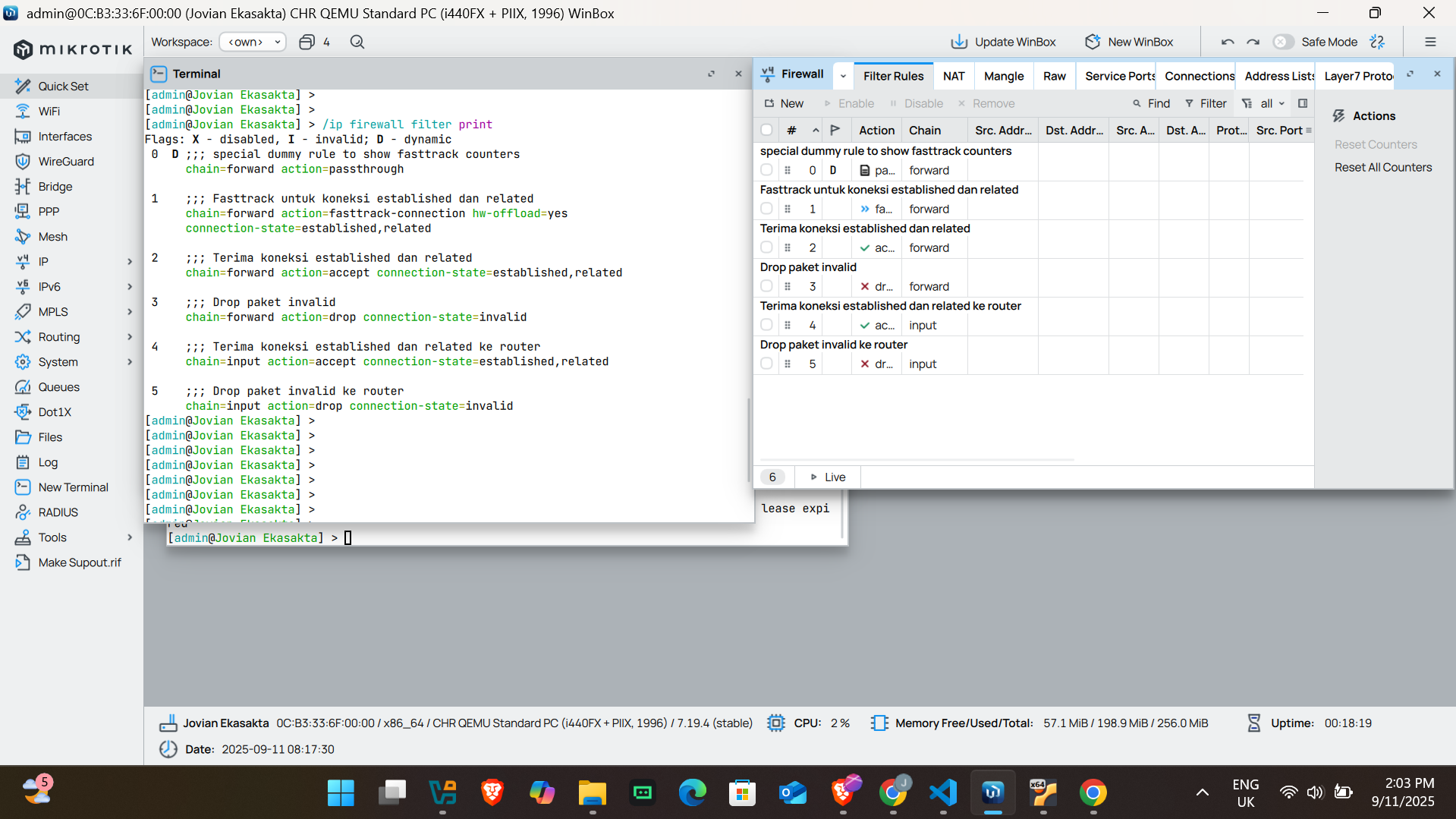This screenshot has width=1456, height=819.
Task: Check the checkbox for firewall rule 3
Action: (766, 286)
